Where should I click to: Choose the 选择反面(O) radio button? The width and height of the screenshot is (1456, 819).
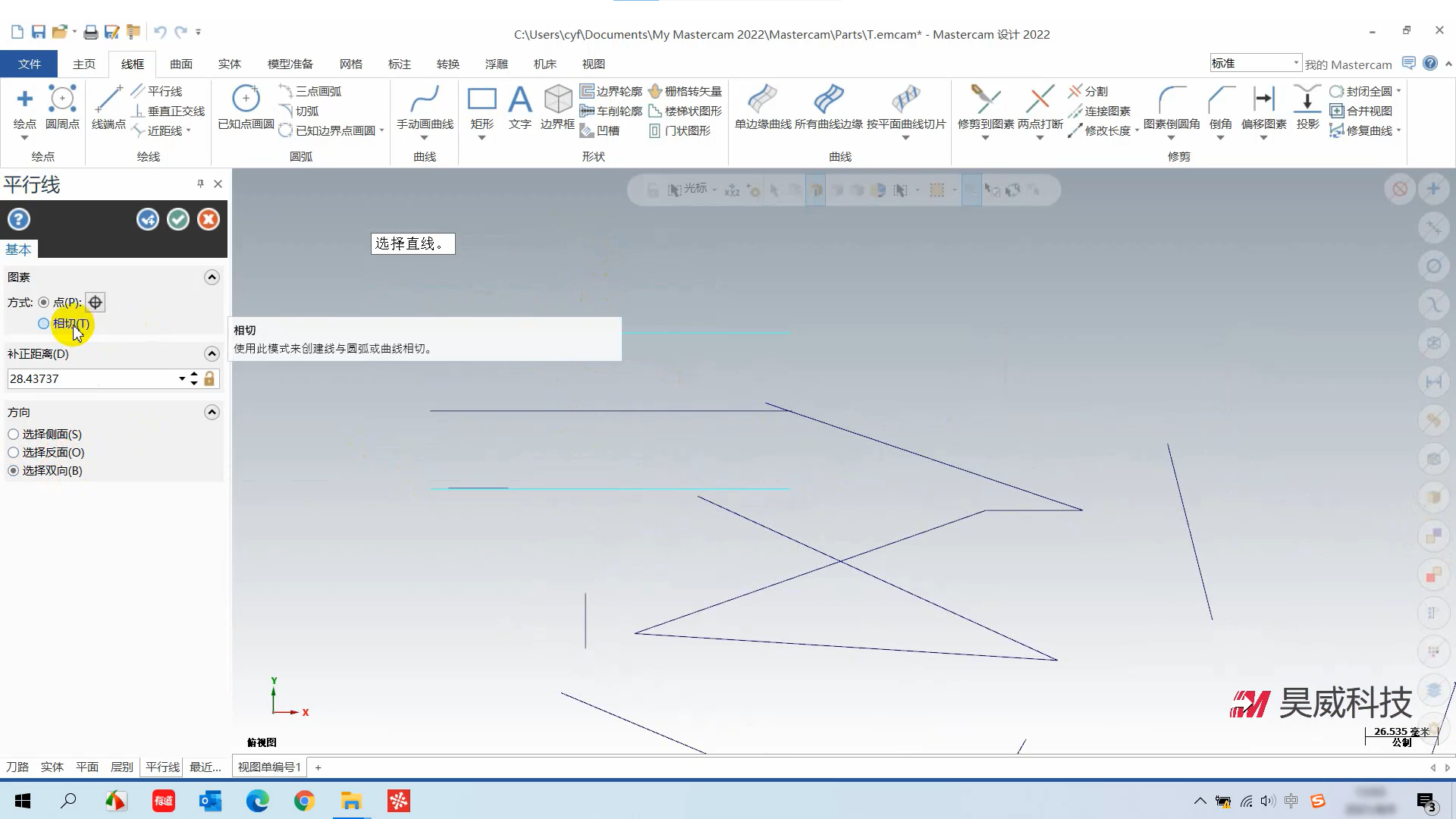coord(14,453)
